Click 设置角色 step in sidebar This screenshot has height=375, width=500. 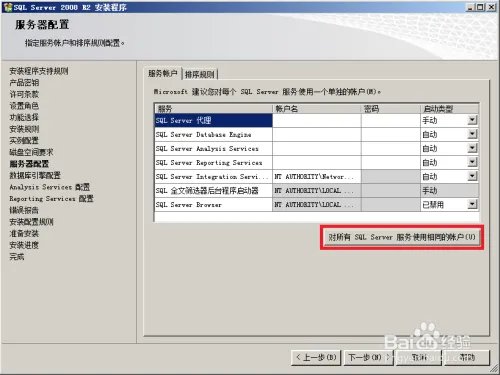[24, 106]
